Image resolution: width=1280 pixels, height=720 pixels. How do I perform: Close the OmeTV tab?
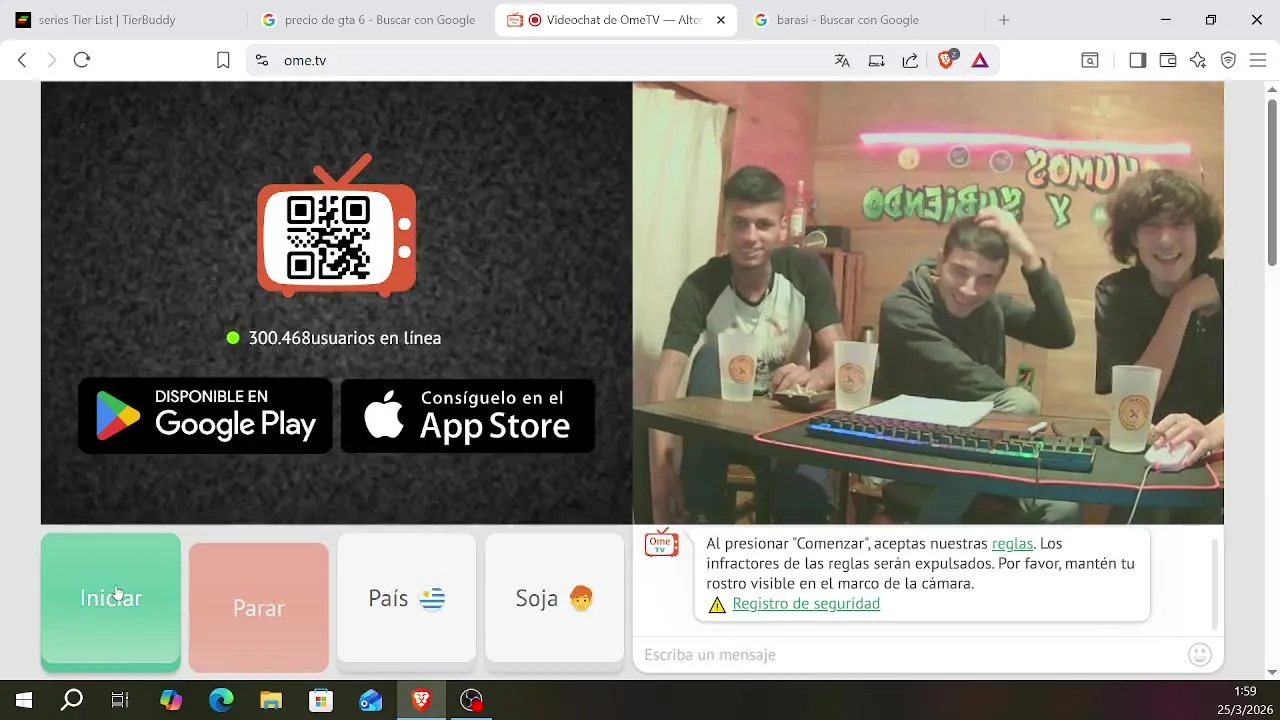point(721,20)
